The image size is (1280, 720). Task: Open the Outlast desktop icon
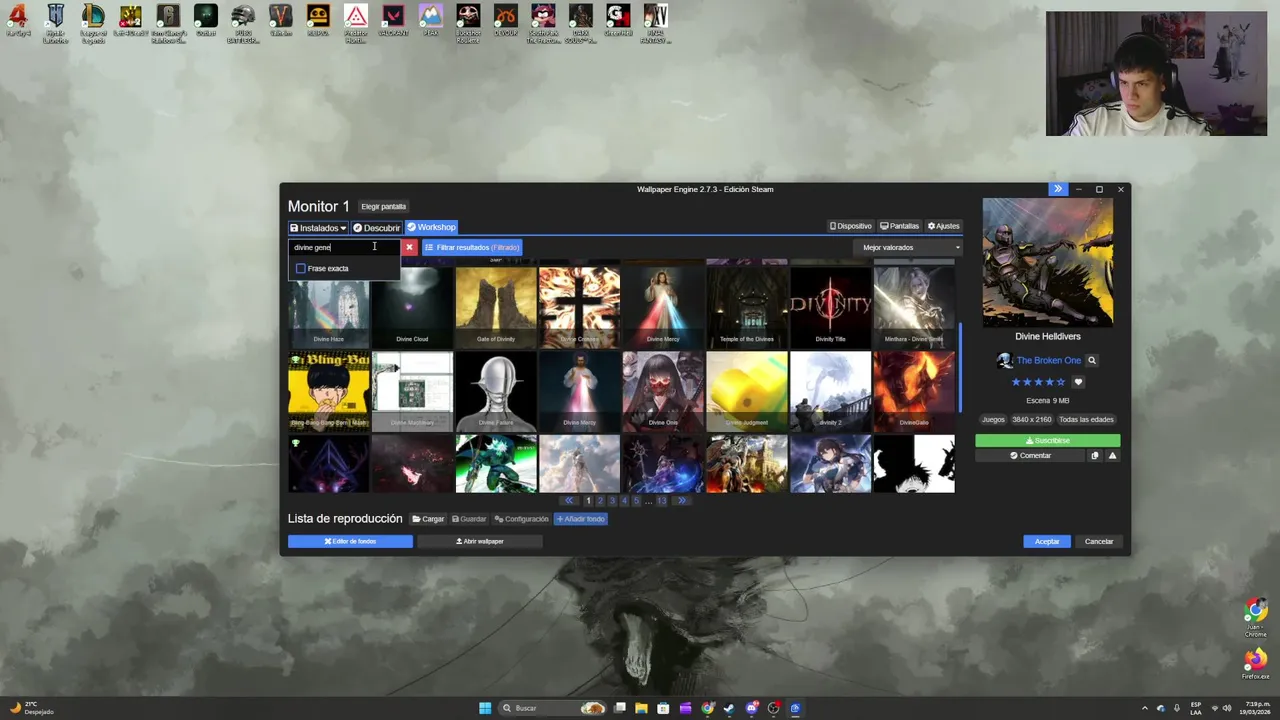click(x=205, y=21)
